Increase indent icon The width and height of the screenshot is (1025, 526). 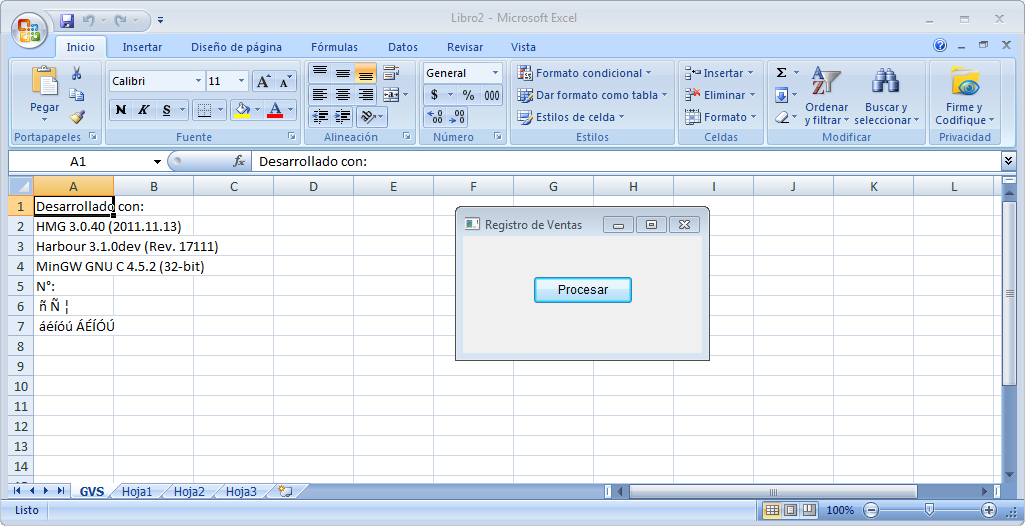[343, 117]
